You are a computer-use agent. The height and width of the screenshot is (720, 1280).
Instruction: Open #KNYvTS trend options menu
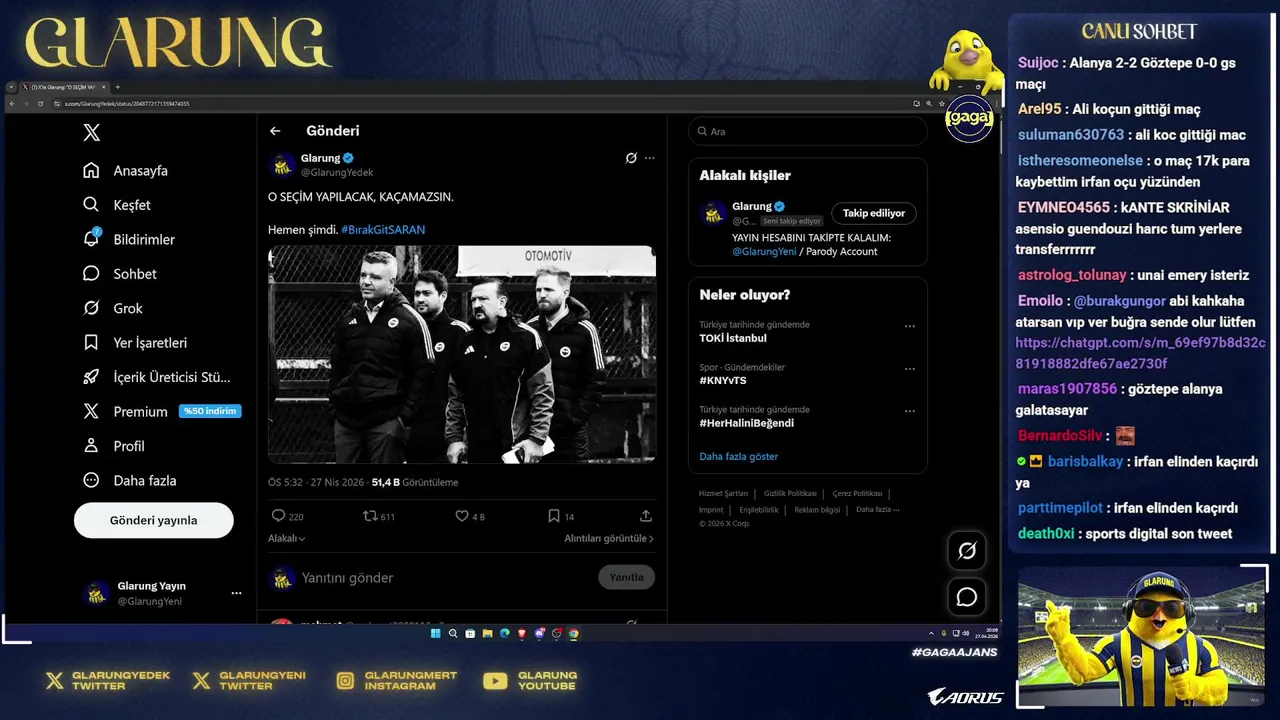point(910,369)
